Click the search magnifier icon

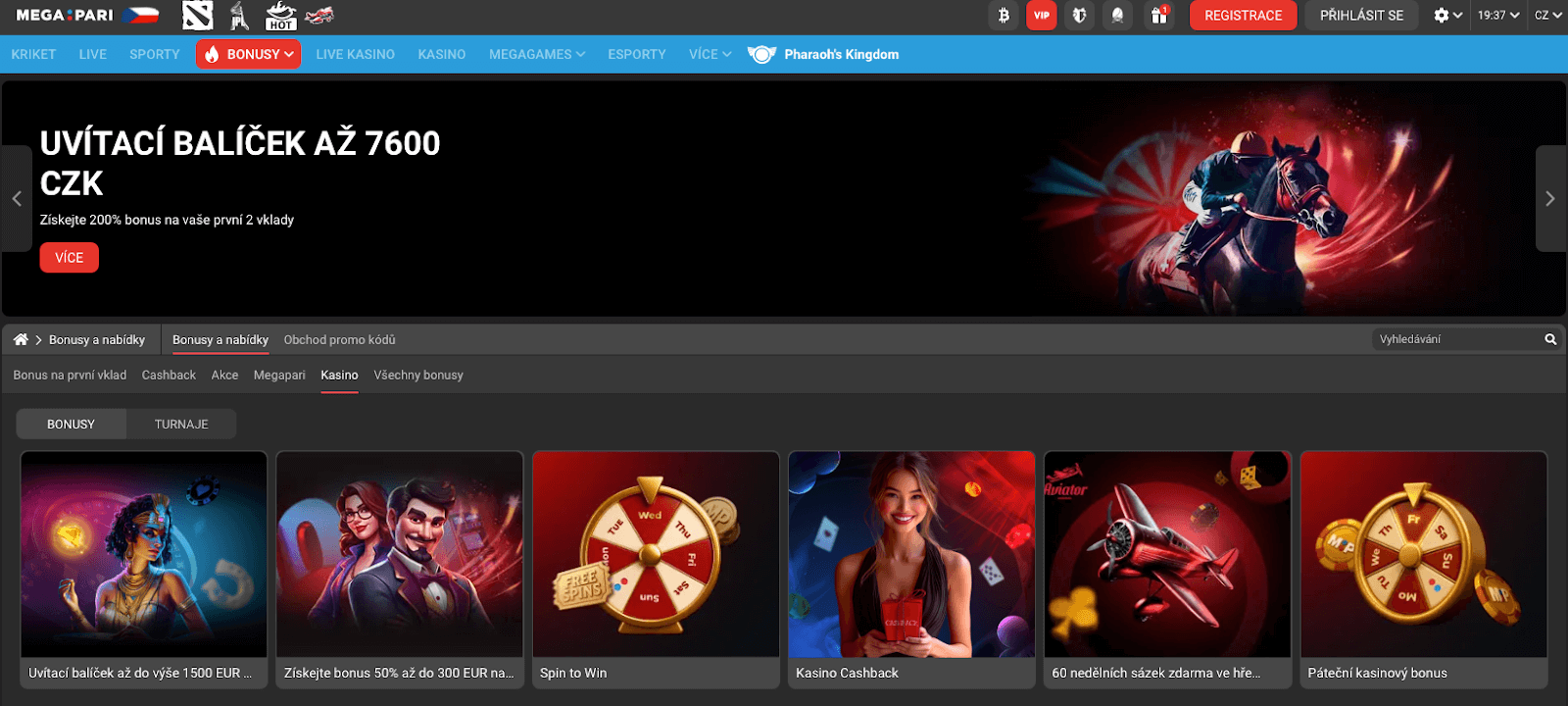click(x=1550, y=339)
